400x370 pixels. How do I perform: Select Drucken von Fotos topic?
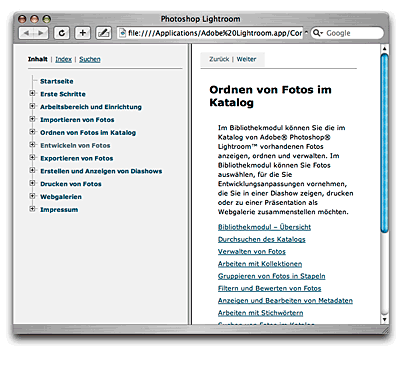(71, 184)
